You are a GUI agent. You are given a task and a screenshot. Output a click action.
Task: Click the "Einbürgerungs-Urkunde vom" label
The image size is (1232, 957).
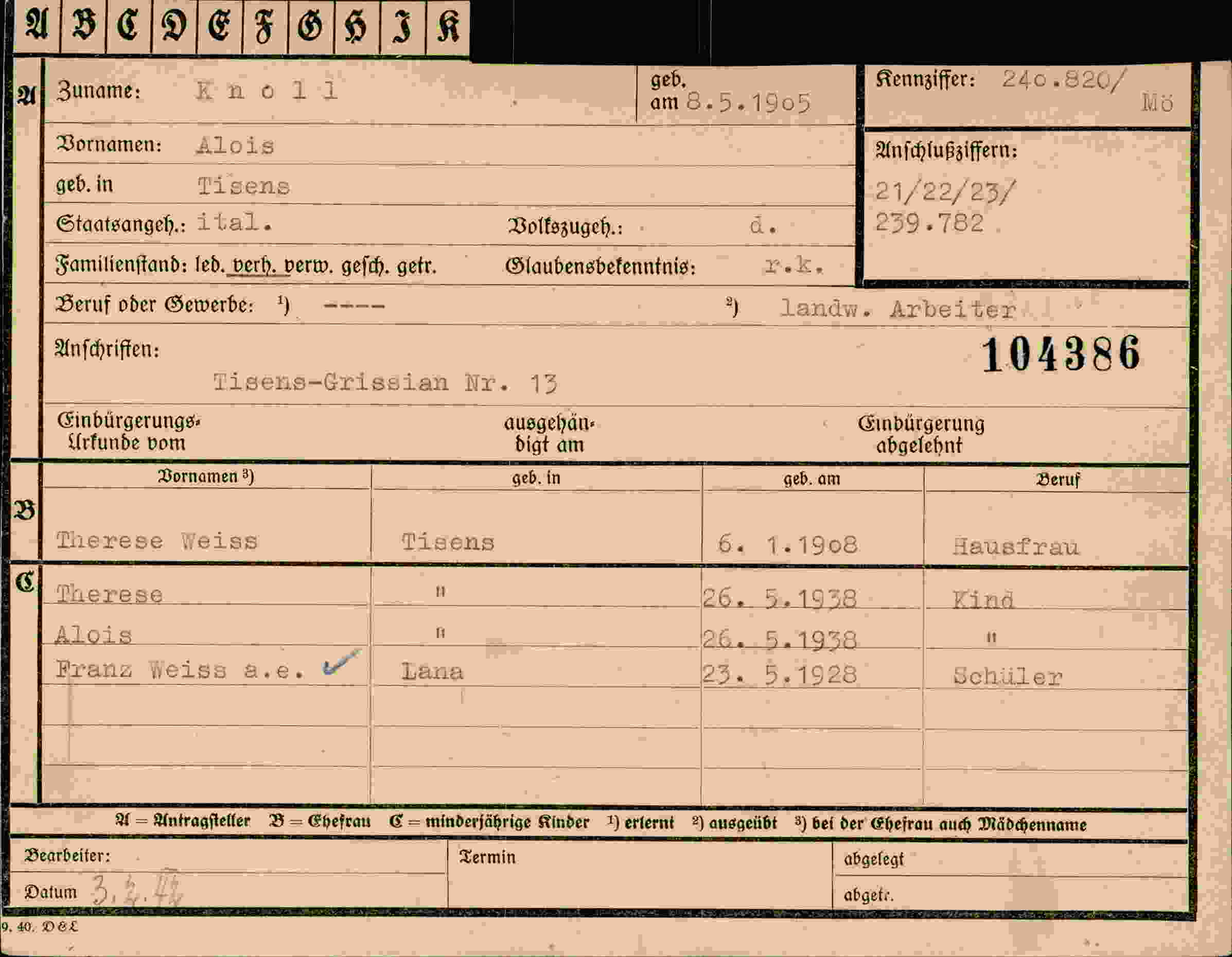(129, 432)
